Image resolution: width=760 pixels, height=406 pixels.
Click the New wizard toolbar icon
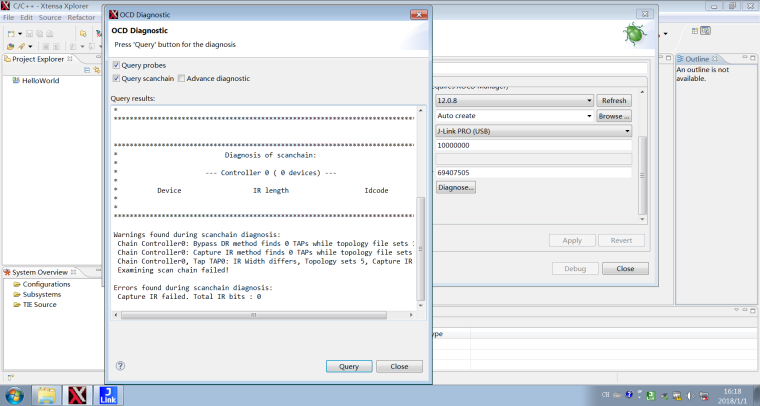coord(11,33)
